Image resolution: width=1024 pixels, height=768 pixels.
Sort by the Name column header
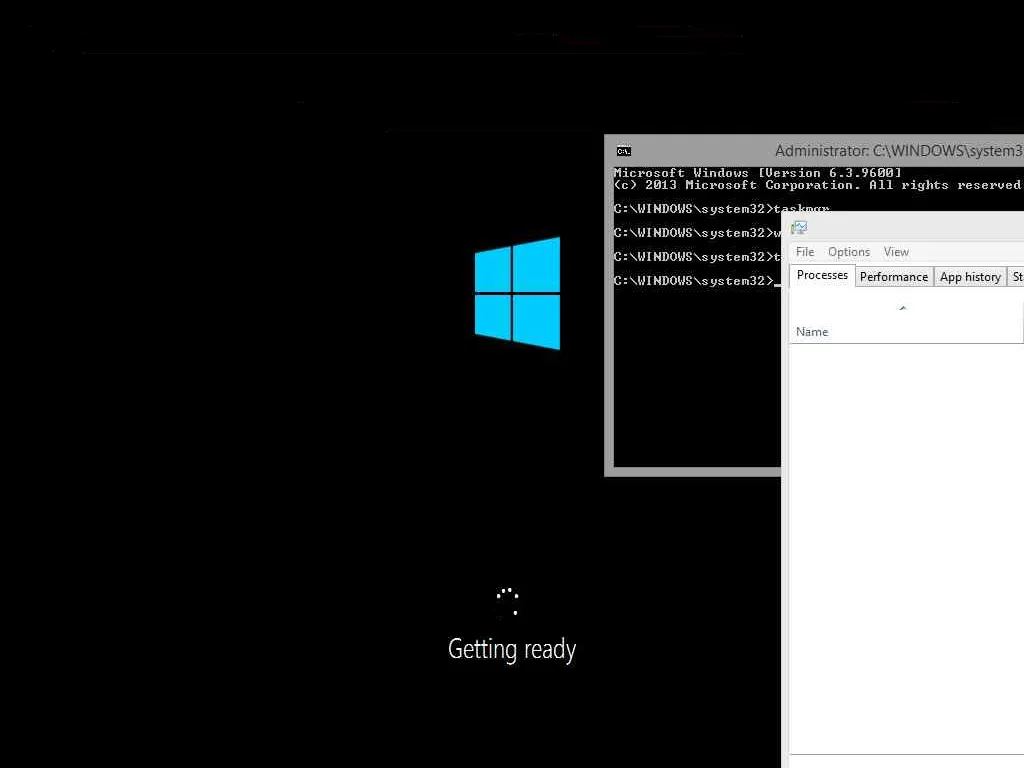812,332
